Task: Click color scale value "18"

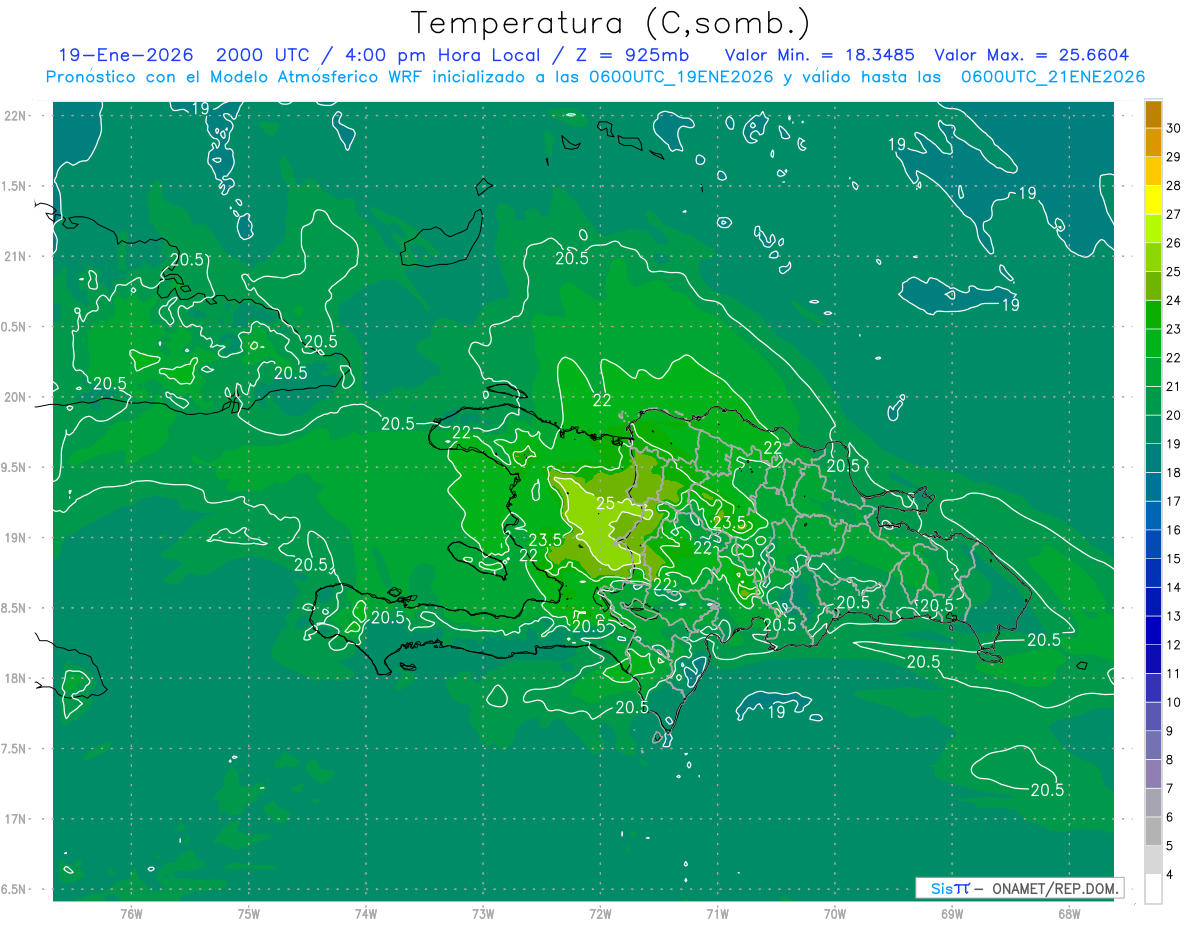Action: [x=1174, y=473]
